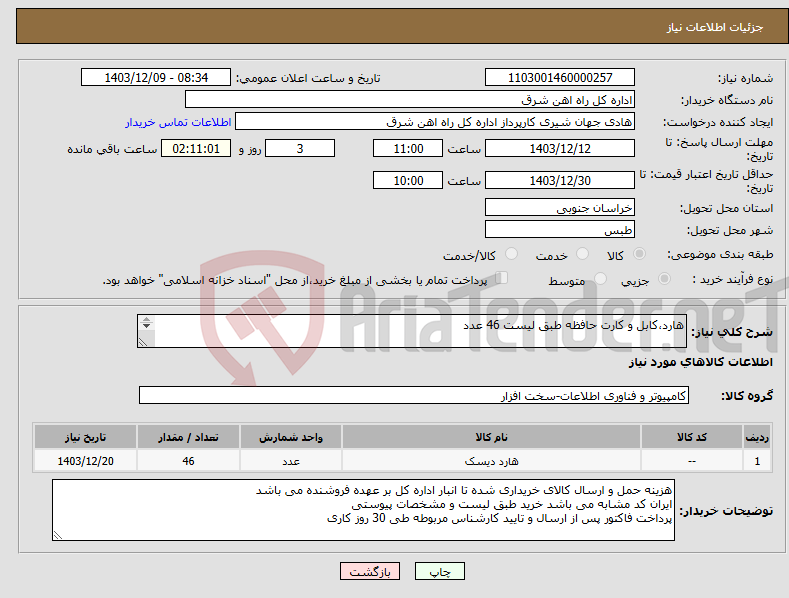Click the validity time 10:00 field
The height and width of the screenshot is (598, 789).
(x=408, y=180)
